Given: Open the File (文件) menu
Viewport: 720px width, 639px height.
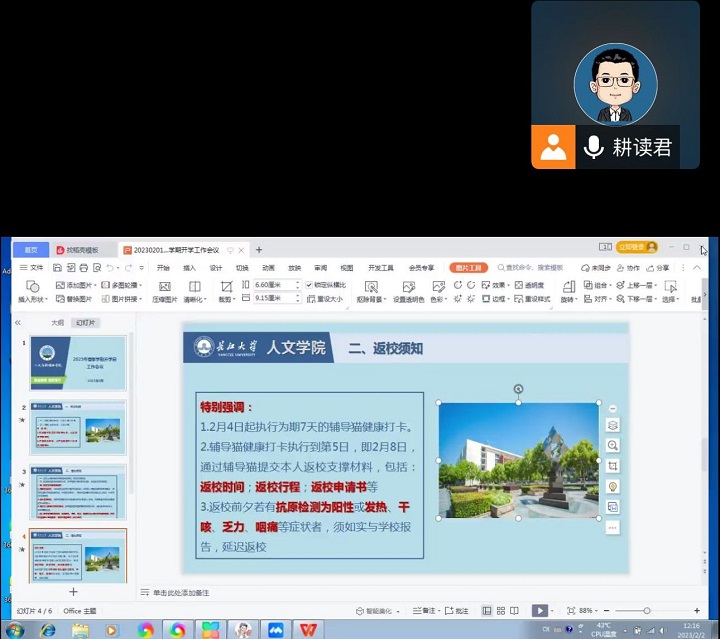Looking at the screenshot, I should pyautogui.click(x=32, y=268).
